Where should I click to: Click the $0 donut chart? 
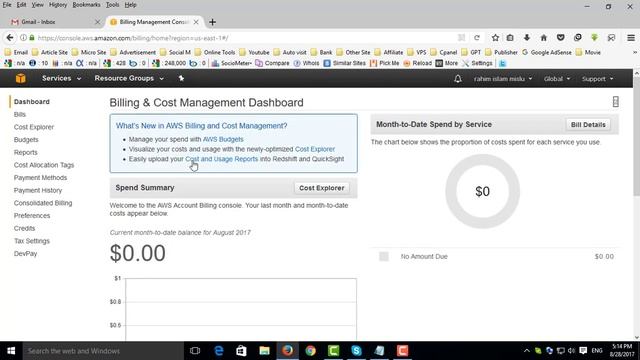coord(482,191)
